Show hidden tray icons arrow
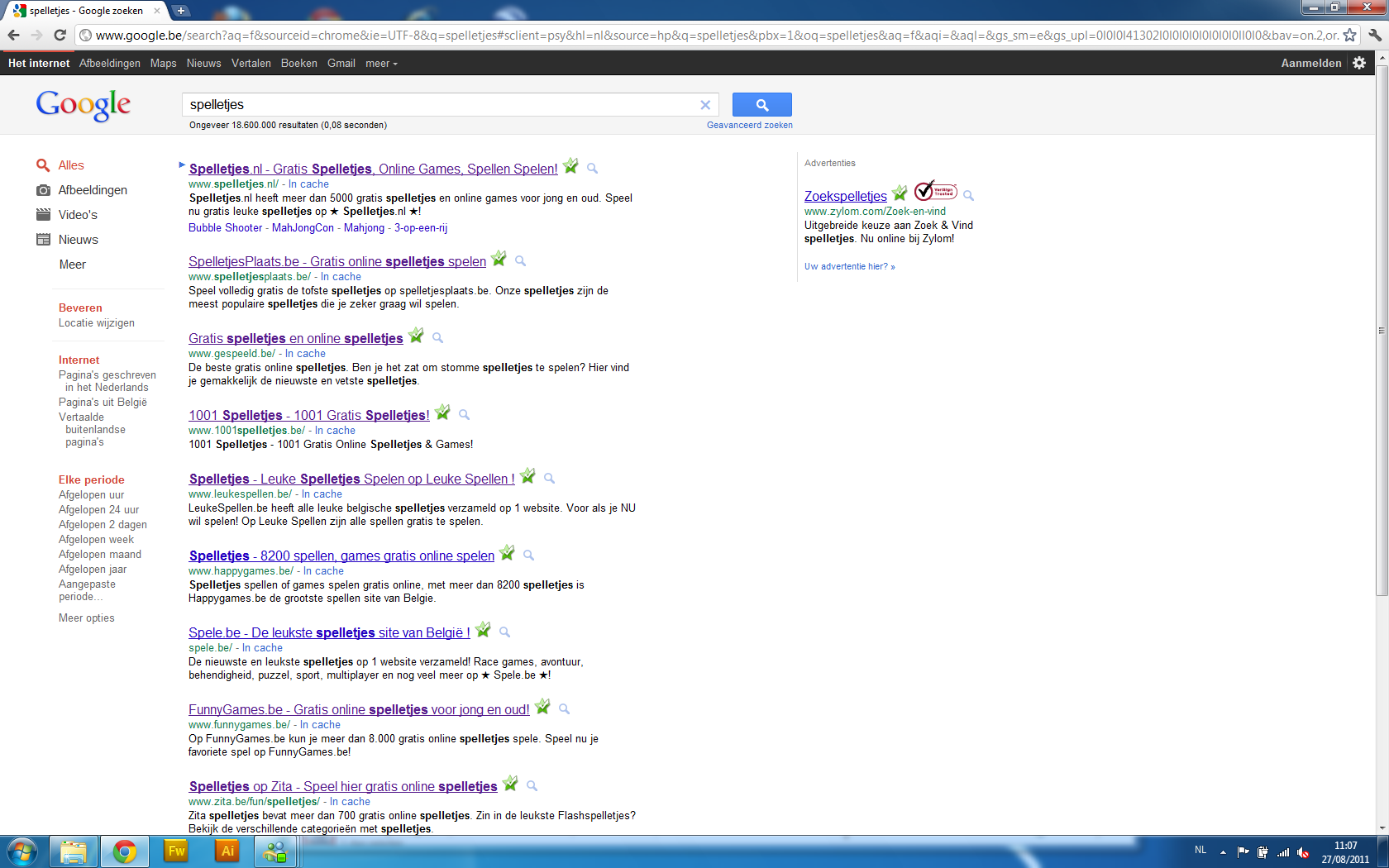The width and height of the screenshot is (1389, 868). tap(1223, 852)
